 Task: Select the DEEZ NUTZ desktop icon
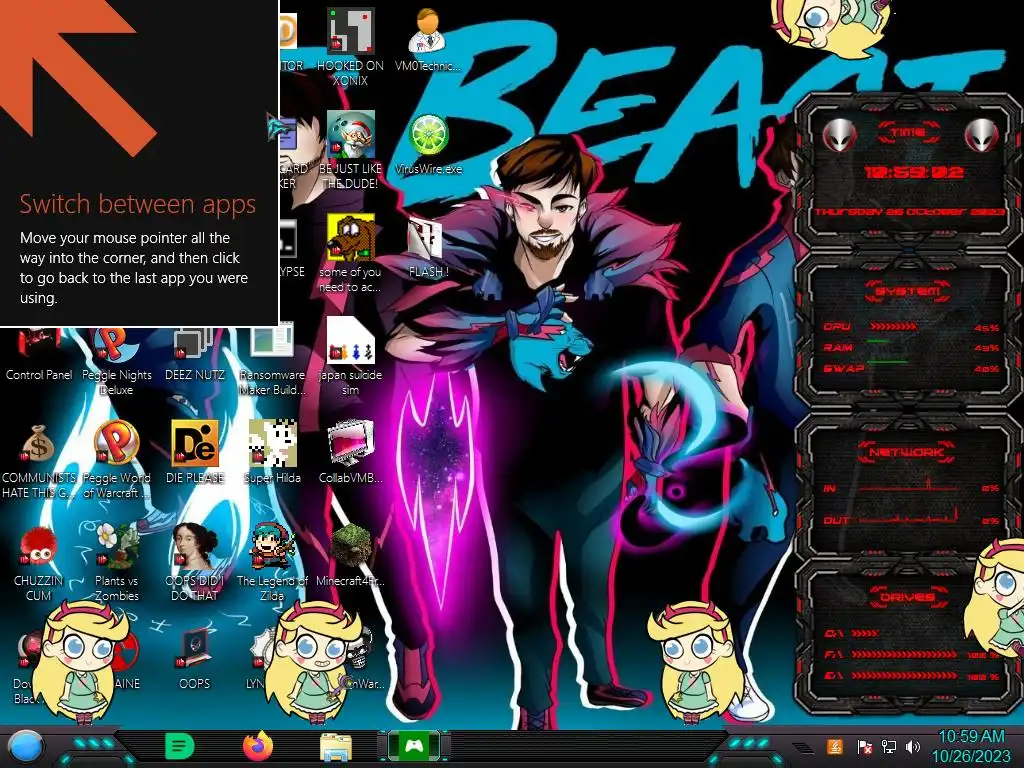tap(195, 355)
